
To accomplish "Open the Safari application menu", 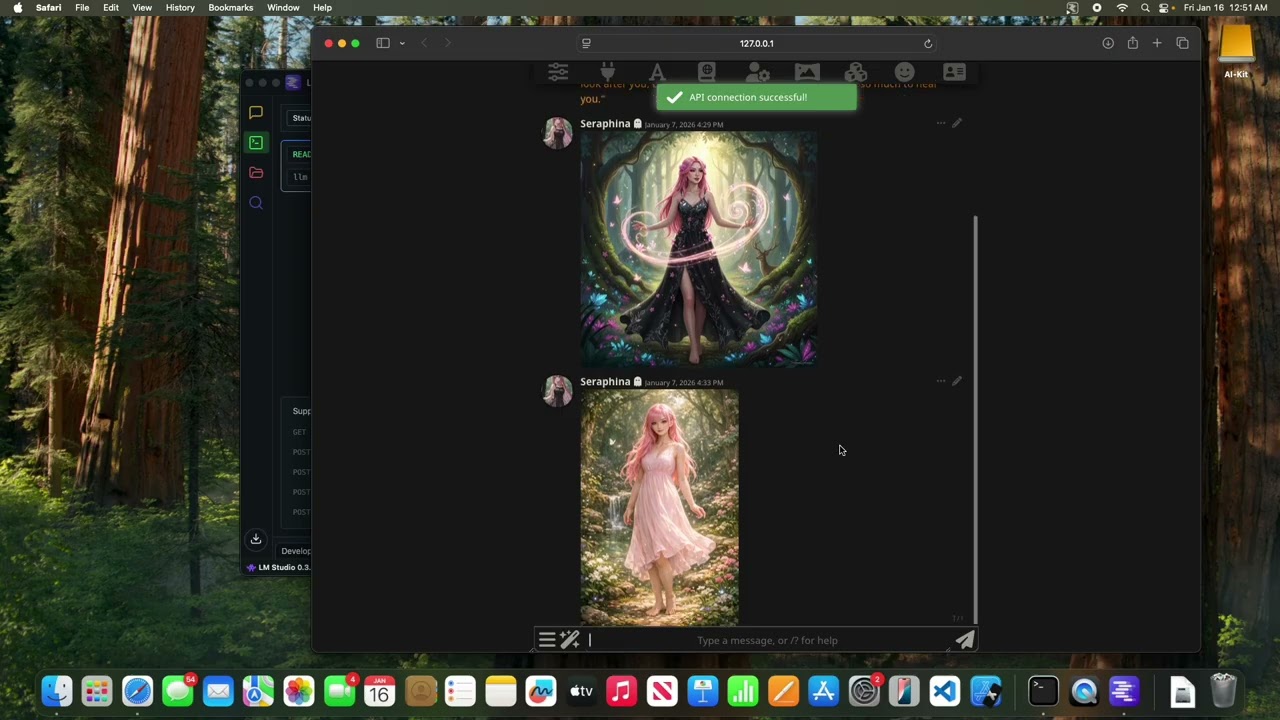I will [48, 8].
